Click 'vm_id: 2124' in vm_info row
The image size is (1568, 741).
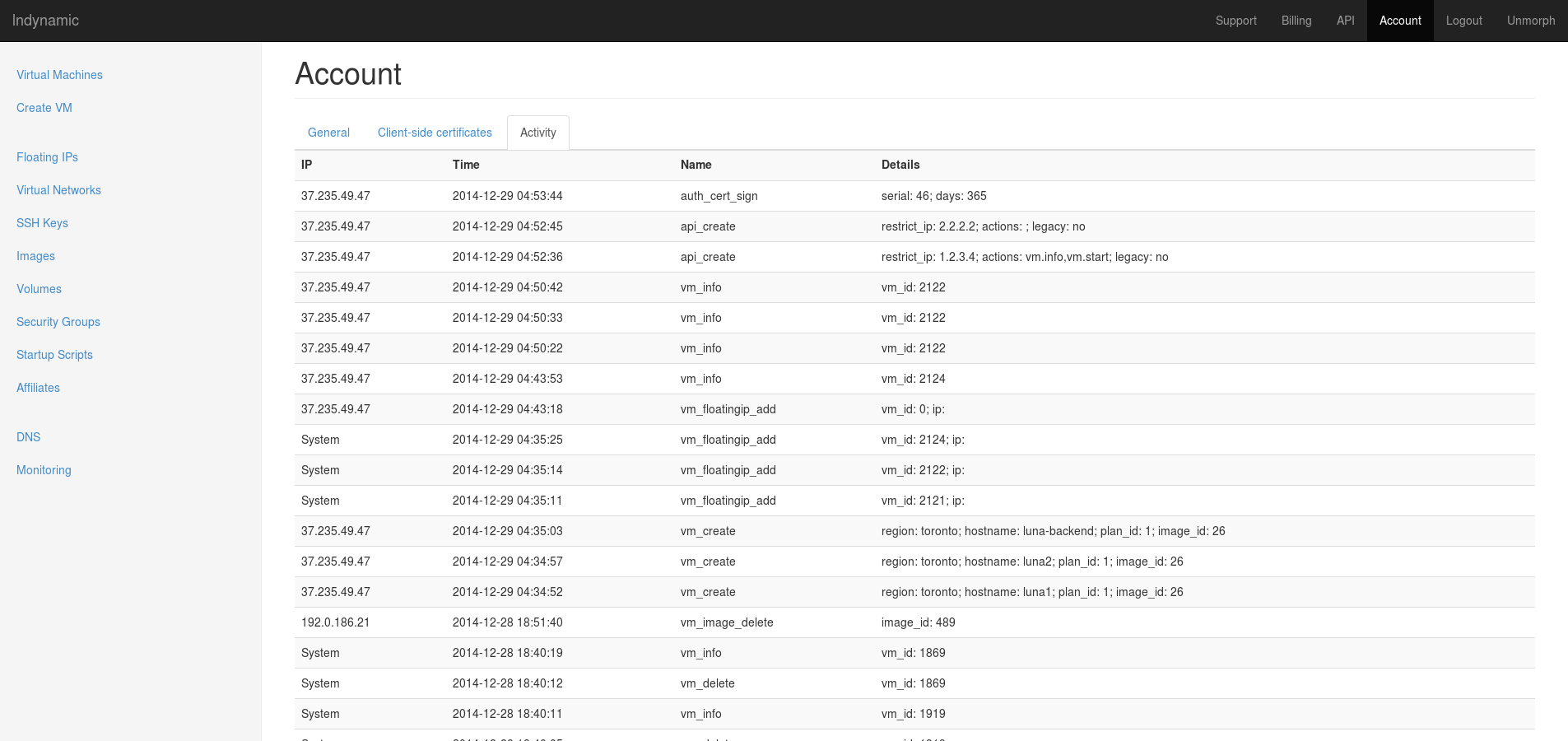pyautogui.click(x=913, y=379)
